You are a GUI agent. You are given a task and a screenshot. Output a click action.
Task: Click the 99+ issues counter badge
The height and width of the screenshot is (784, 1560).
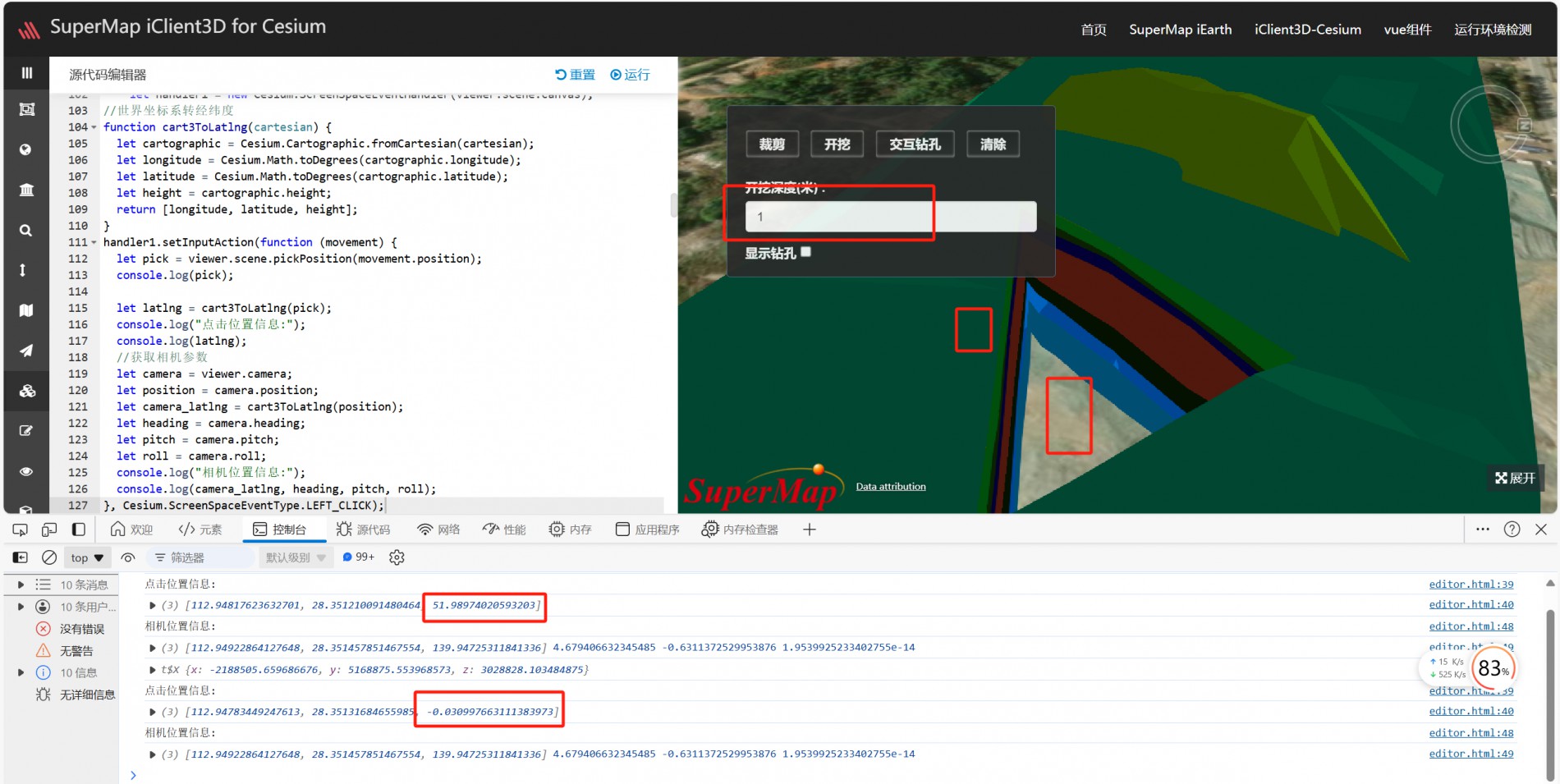pos(359,557)
